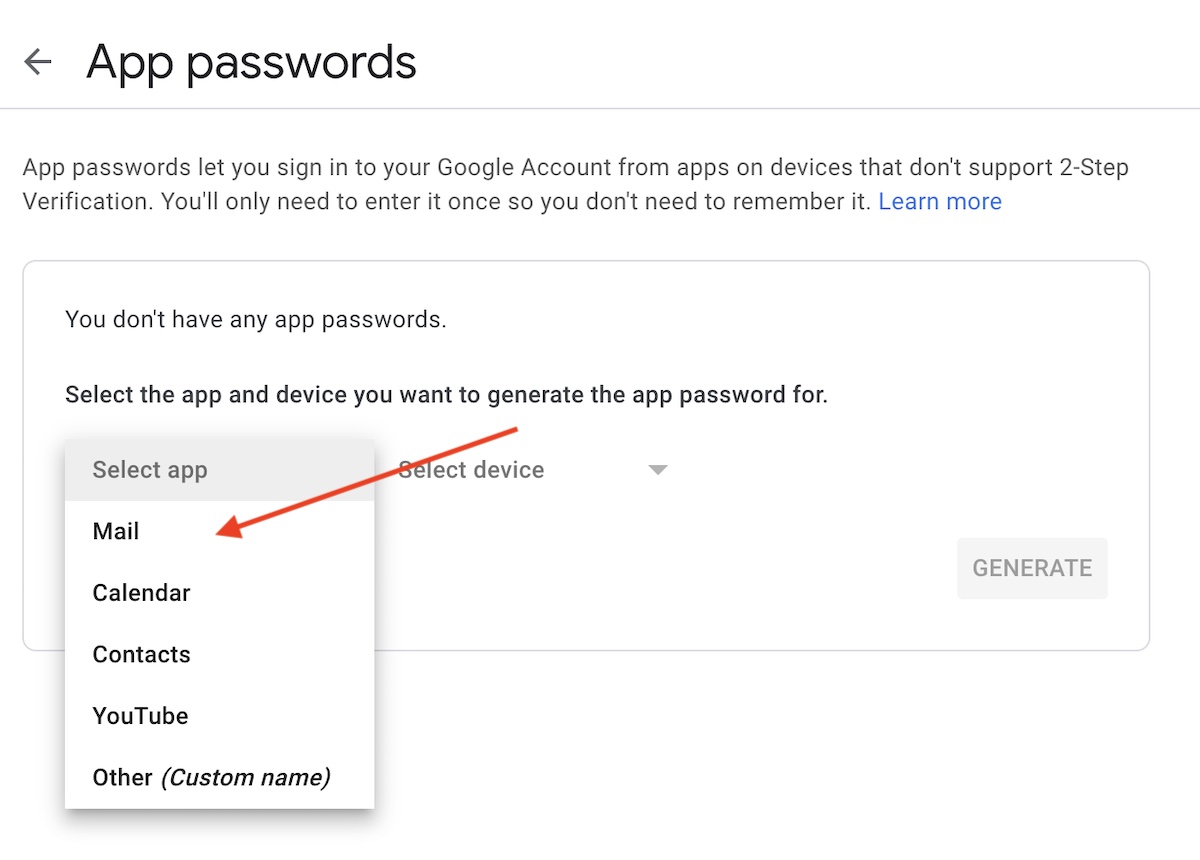Click the App passwords page heading
1200x860 pixels.
pos(251,62)
